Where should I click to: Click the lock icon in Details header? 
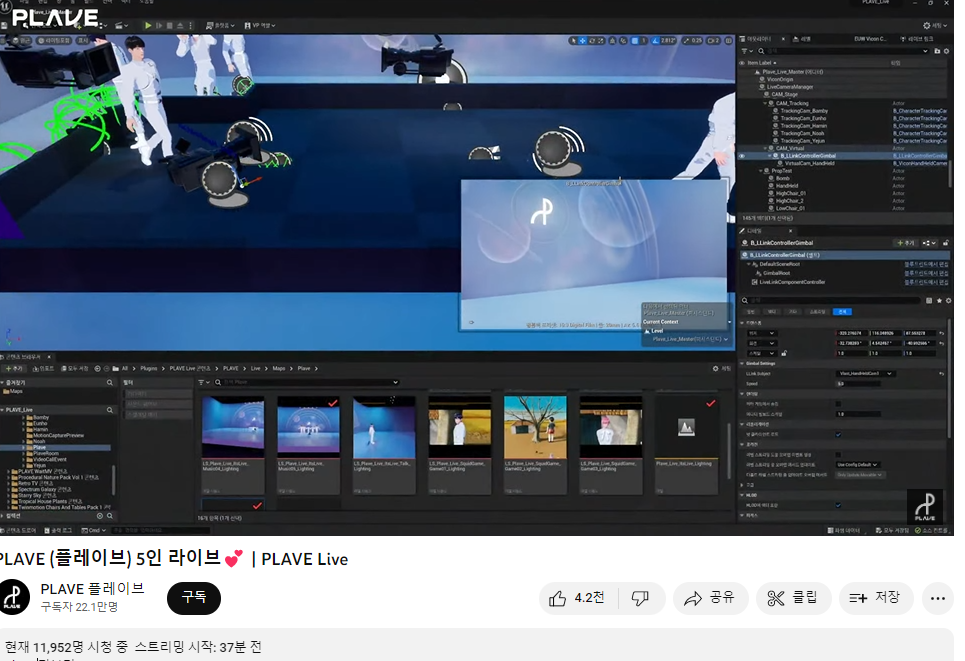[x=945, y=243]
